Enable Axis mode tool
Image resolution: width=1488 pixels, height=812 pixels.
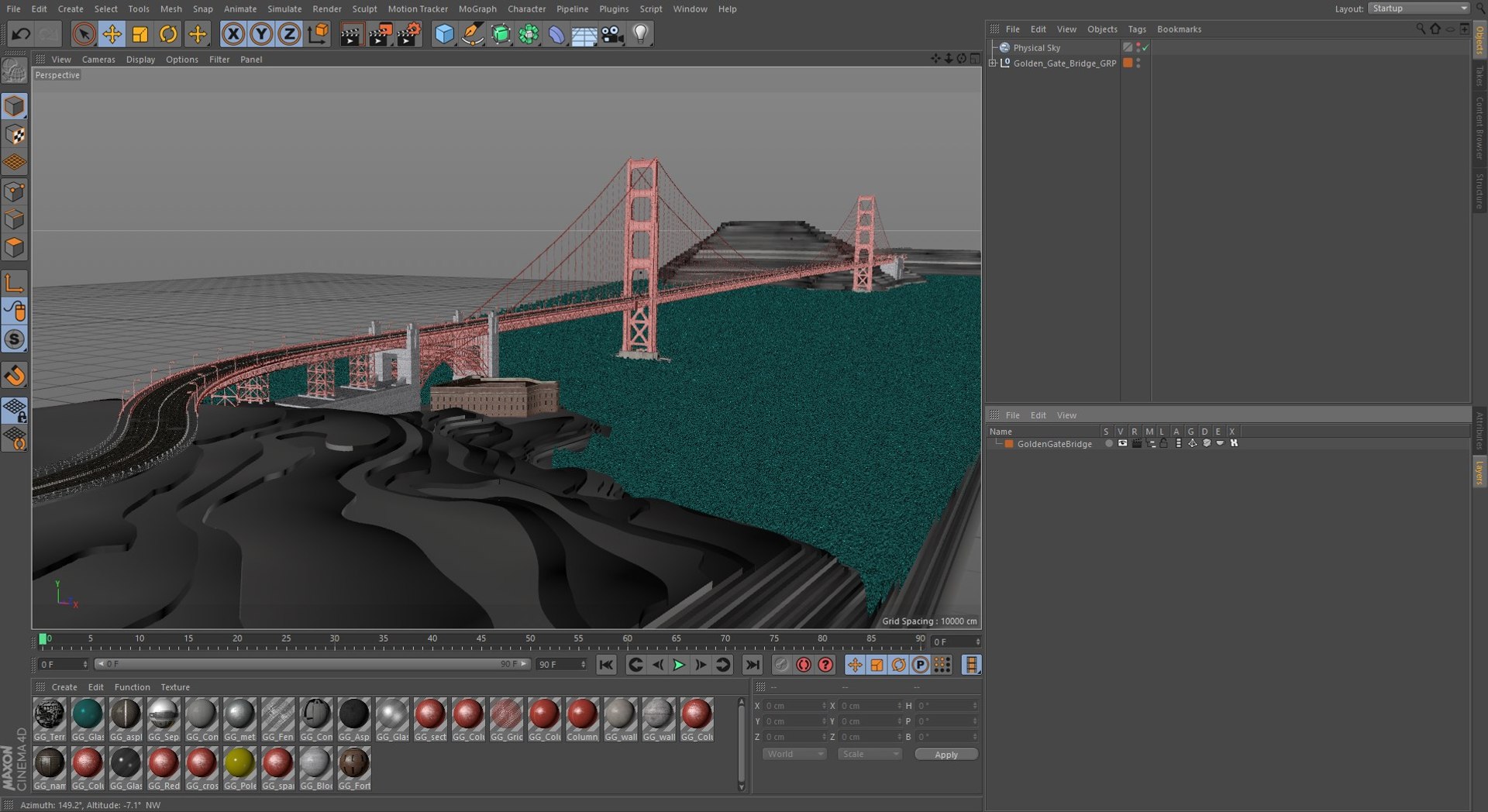coord(15,283)
